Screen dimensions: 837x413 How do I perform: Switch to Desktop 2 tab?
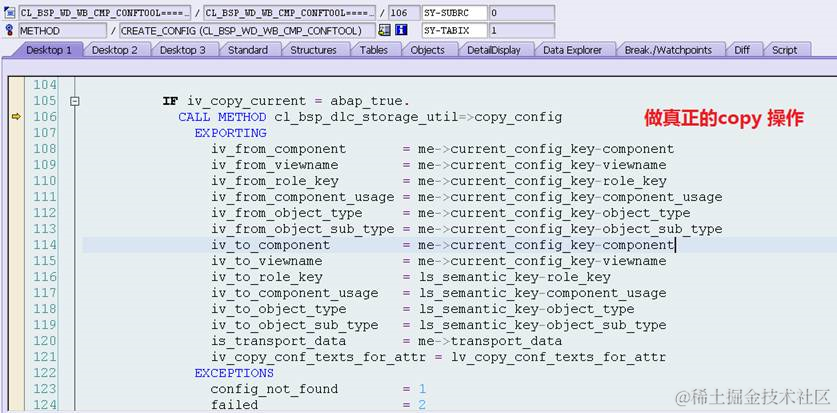[114, 50]
